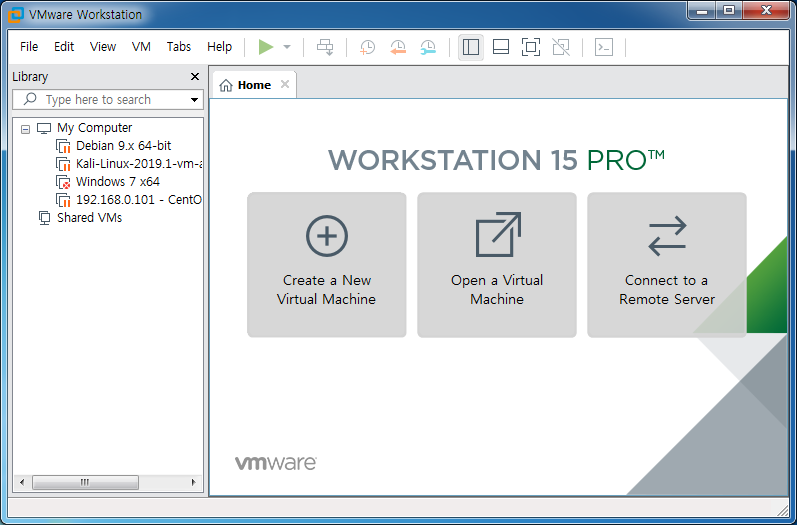Screen dimensions: 797x525
Task: Click Create a New Virtual Machine
Action: (327, 265)
